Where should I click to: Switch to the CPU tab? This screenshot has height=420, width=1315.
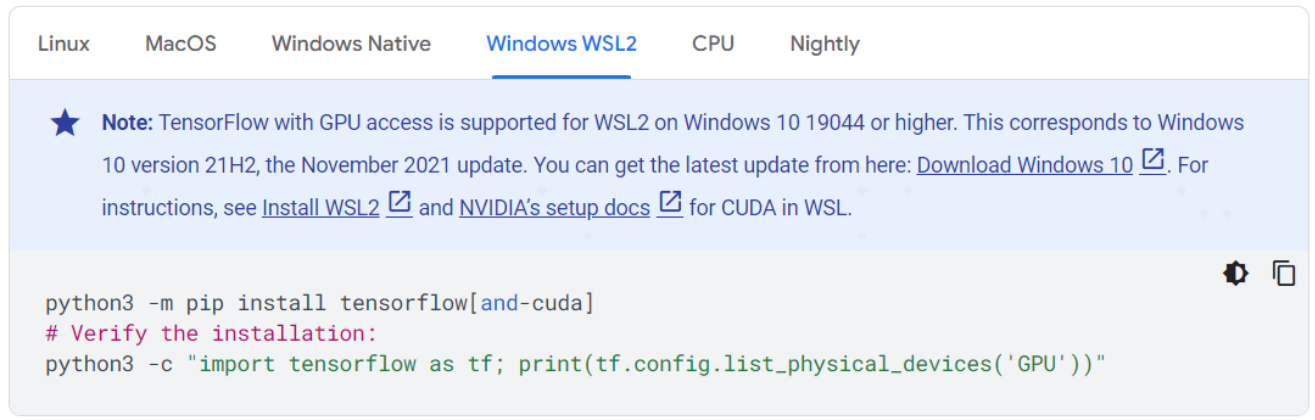click(713, 44)
